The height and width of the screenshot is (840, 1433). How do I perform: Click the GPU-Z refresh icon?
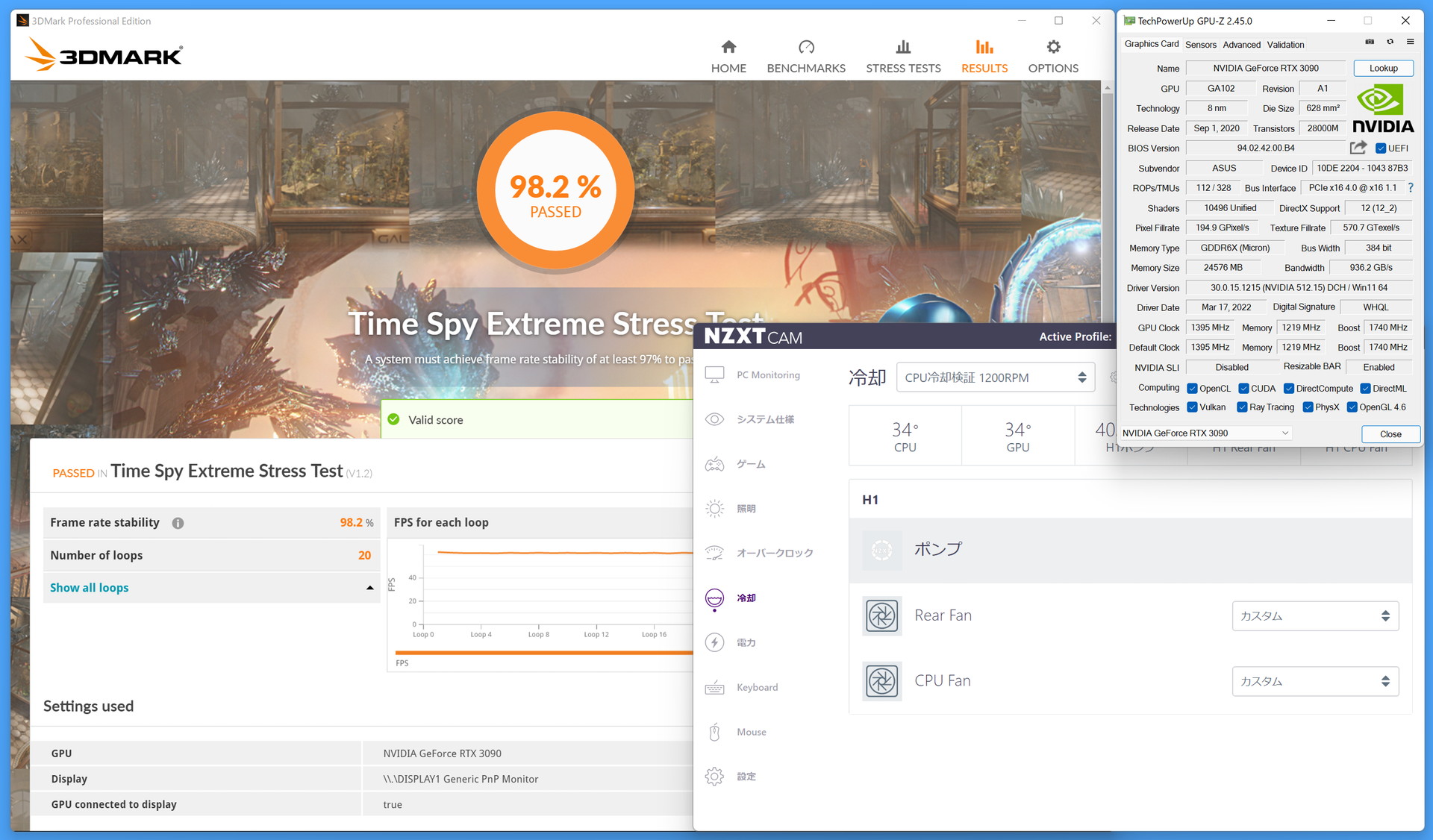pos(1390,42)
